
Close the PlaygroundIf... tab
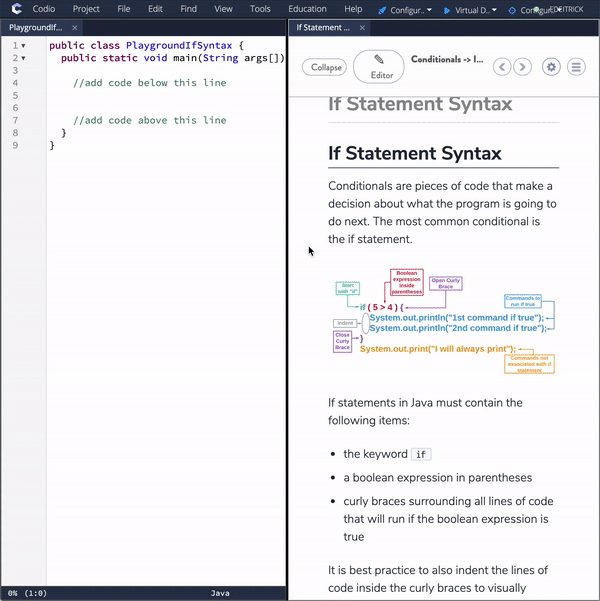click(75, 28)
